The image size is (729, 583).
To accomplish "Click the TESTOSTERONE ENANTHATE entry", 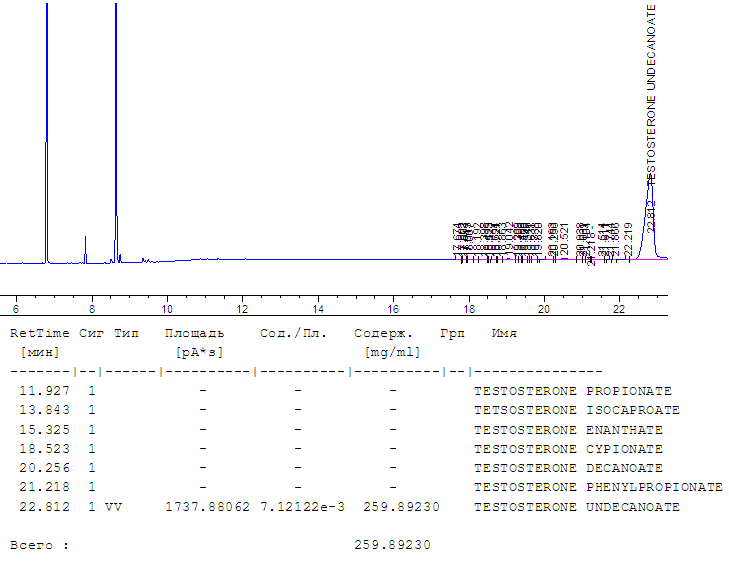I will [568, 430].
